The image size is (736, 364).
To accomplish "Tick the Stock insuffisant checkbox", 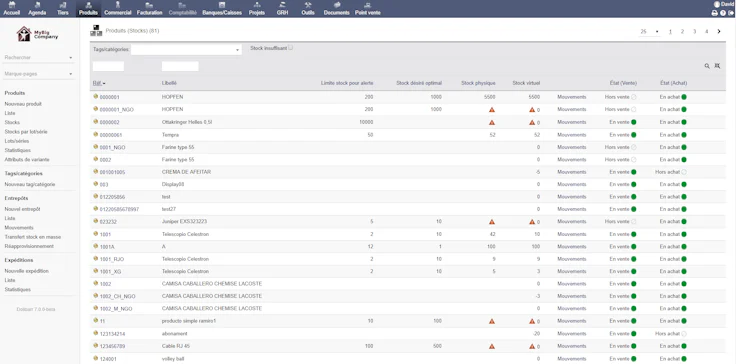I will click(291, 47).
